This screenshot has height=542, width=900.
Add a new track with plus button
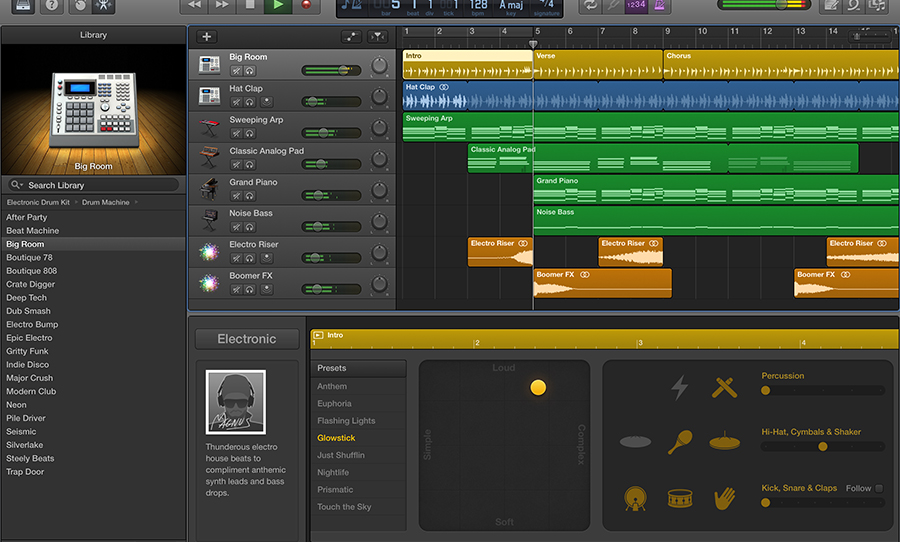207,37
